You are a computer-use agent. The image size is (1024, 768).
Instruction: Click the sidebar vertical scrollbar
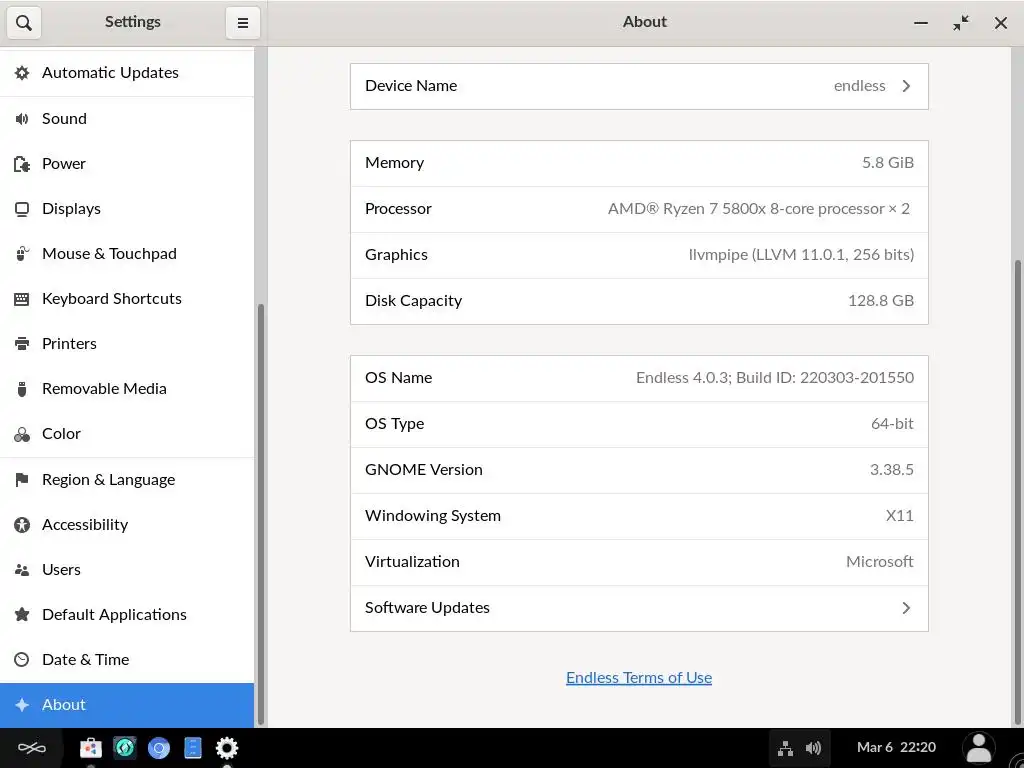(261, 514)
